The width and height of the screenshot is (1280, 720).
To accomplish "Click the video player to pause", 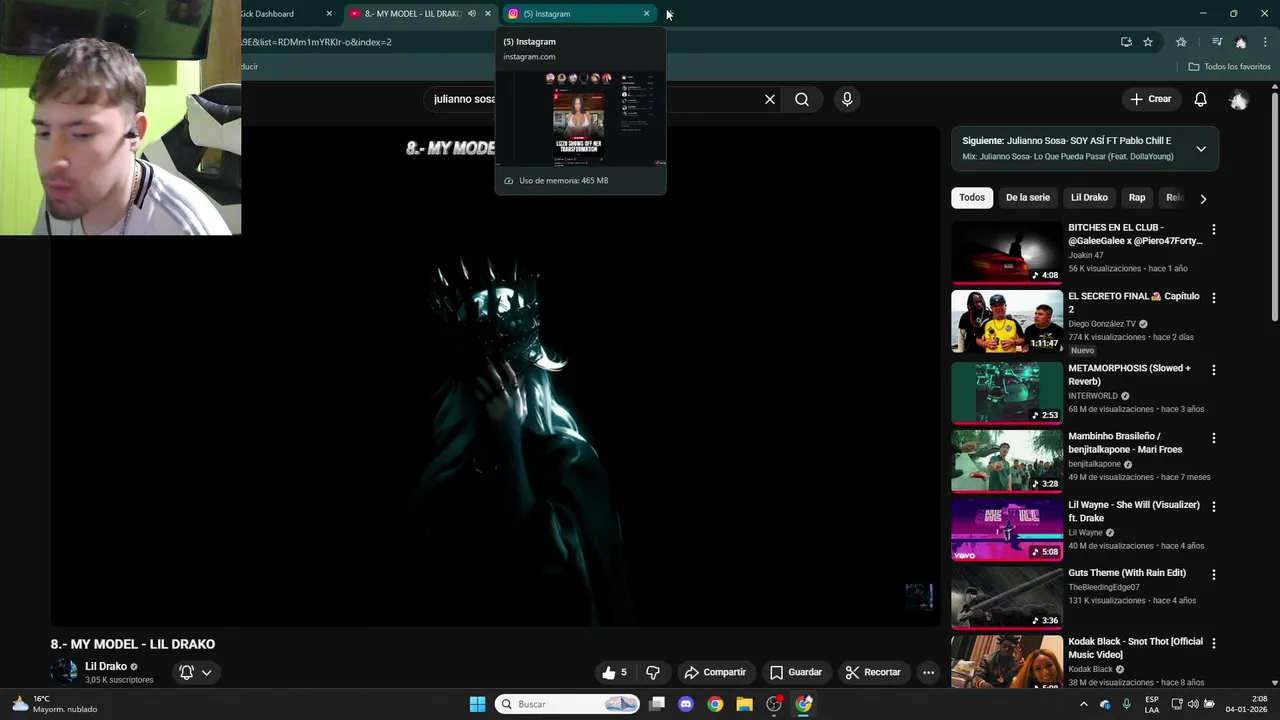I will click(495, 375).
